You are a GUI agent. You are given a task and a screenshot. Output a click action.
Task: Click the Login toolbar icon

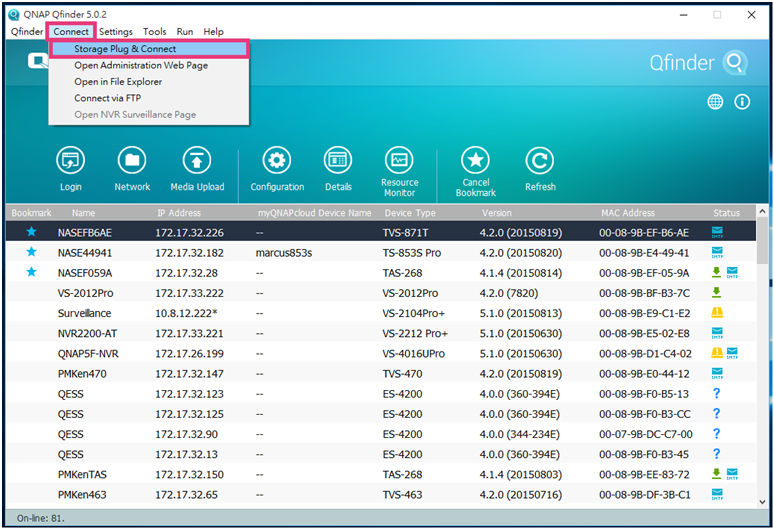coord(71,161)
